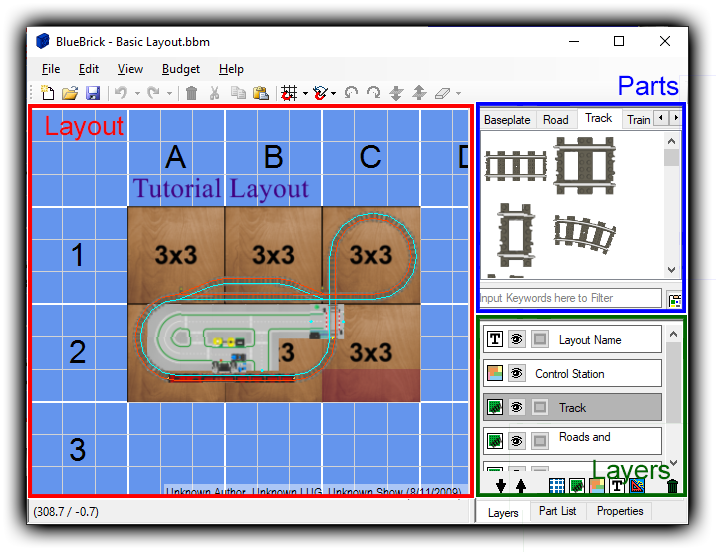716x552 pixels.
Task: Copy selection using the toolbar copy icon
Action: coord(238,93)
